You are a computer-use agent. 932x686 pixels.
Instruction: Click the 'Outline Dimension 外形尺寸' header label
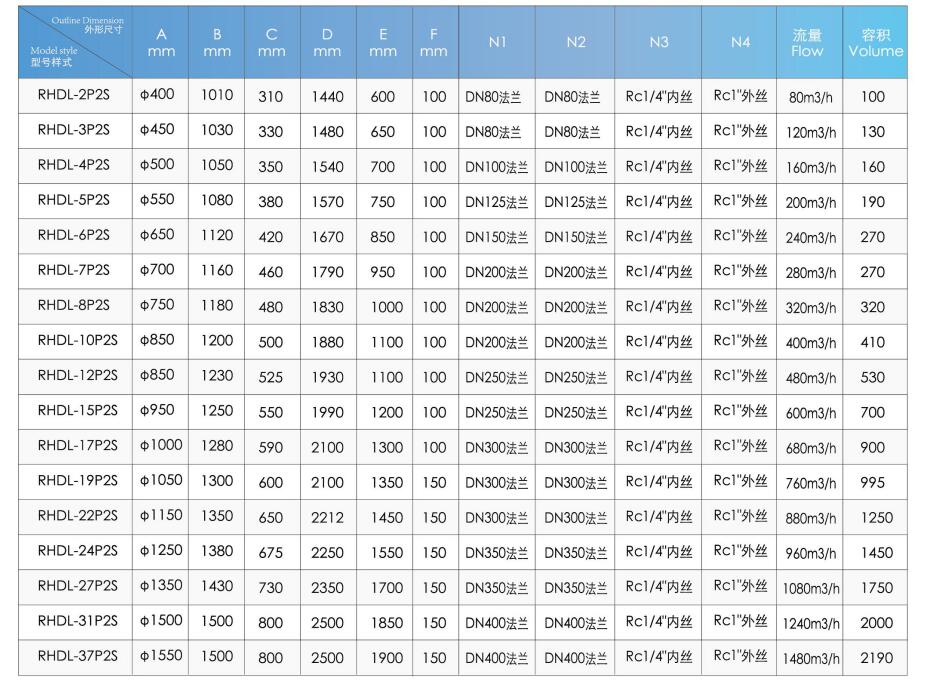(88, 24)
